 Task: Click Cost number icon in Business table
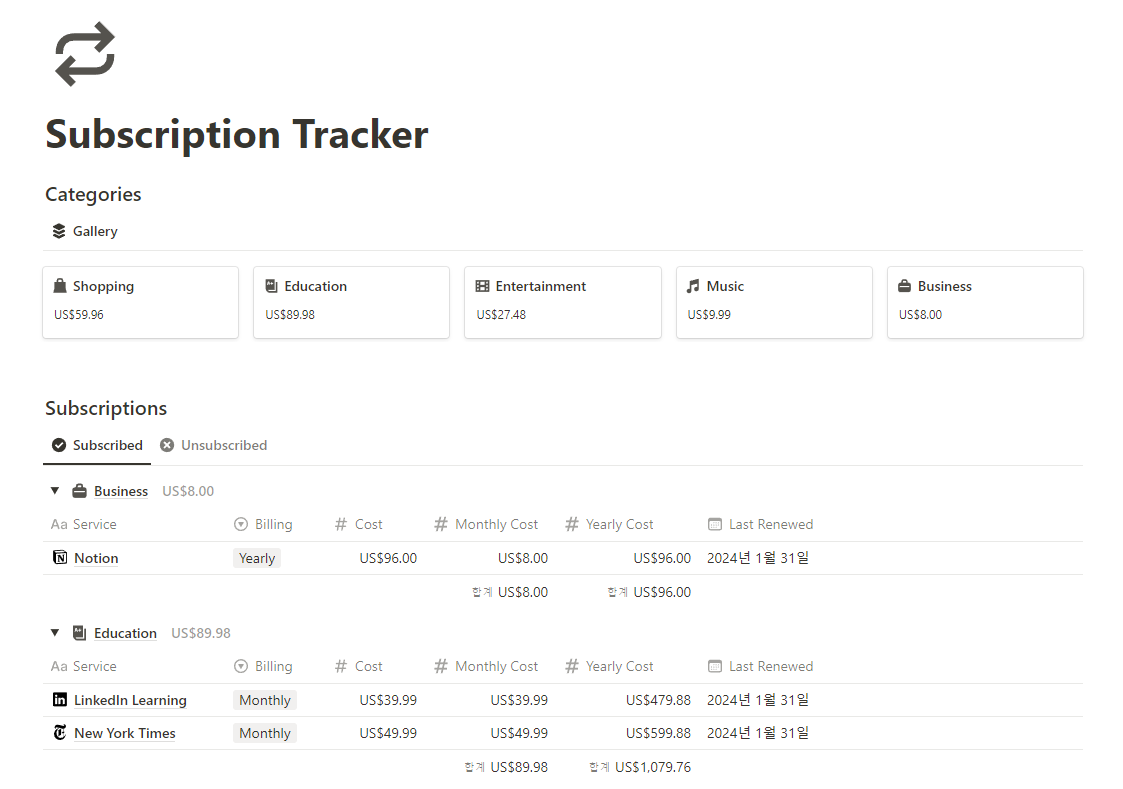341,524
